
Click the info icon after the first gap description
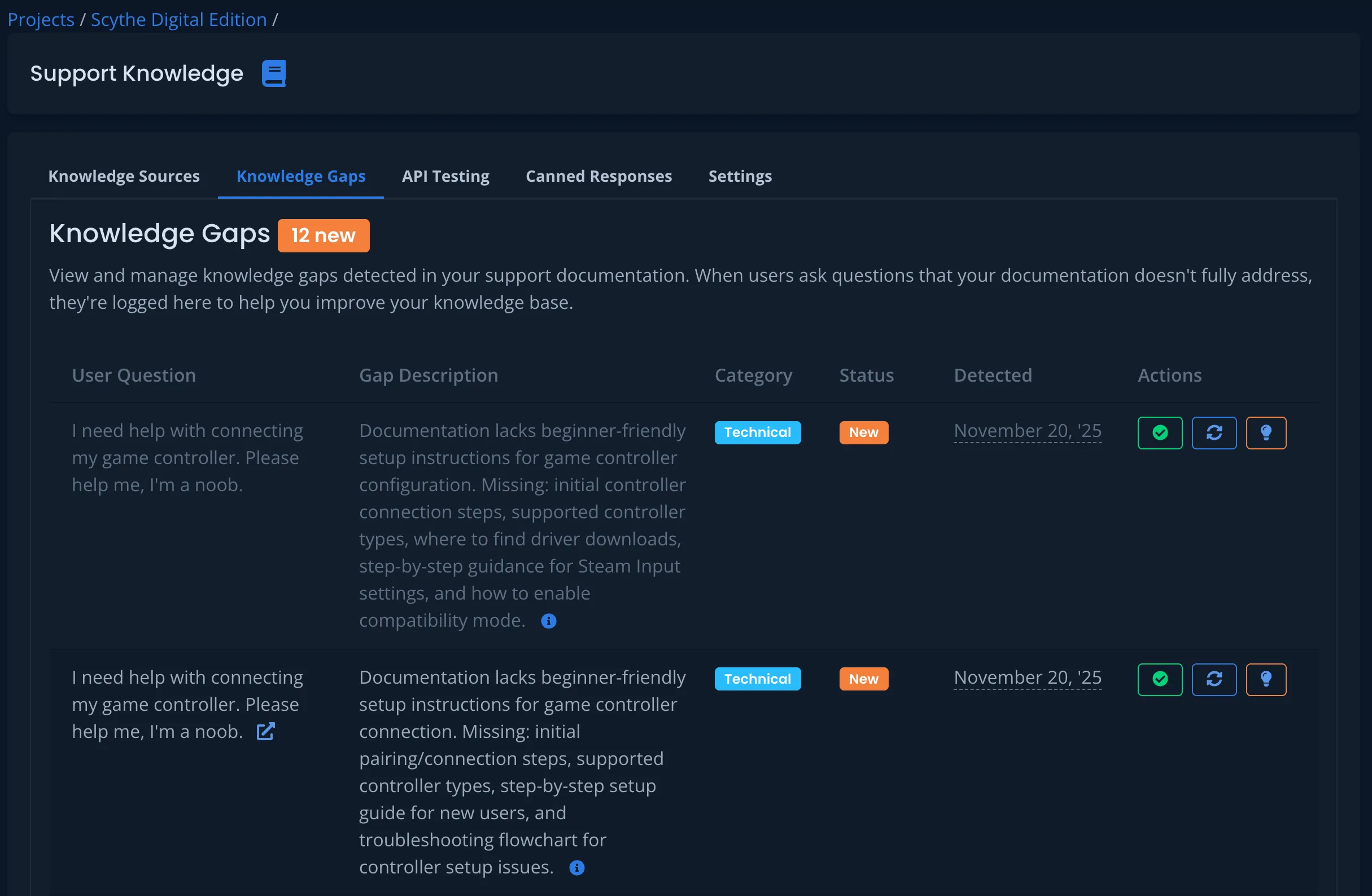point(548,621)
